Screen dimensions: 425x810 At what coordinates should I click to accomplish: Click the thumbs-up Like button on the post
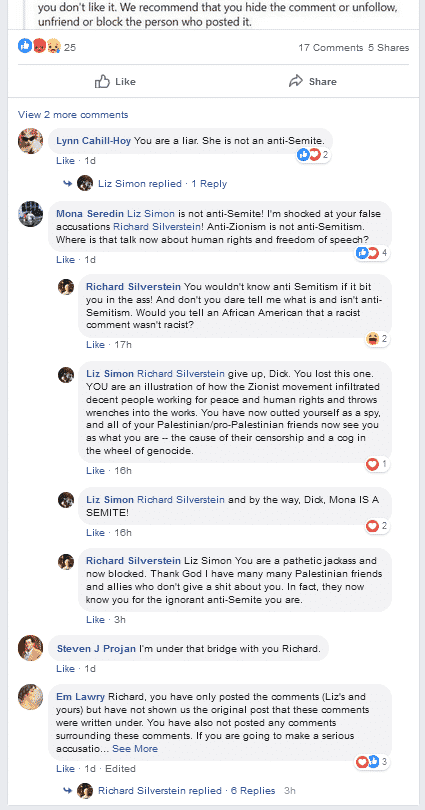point(115,82)
